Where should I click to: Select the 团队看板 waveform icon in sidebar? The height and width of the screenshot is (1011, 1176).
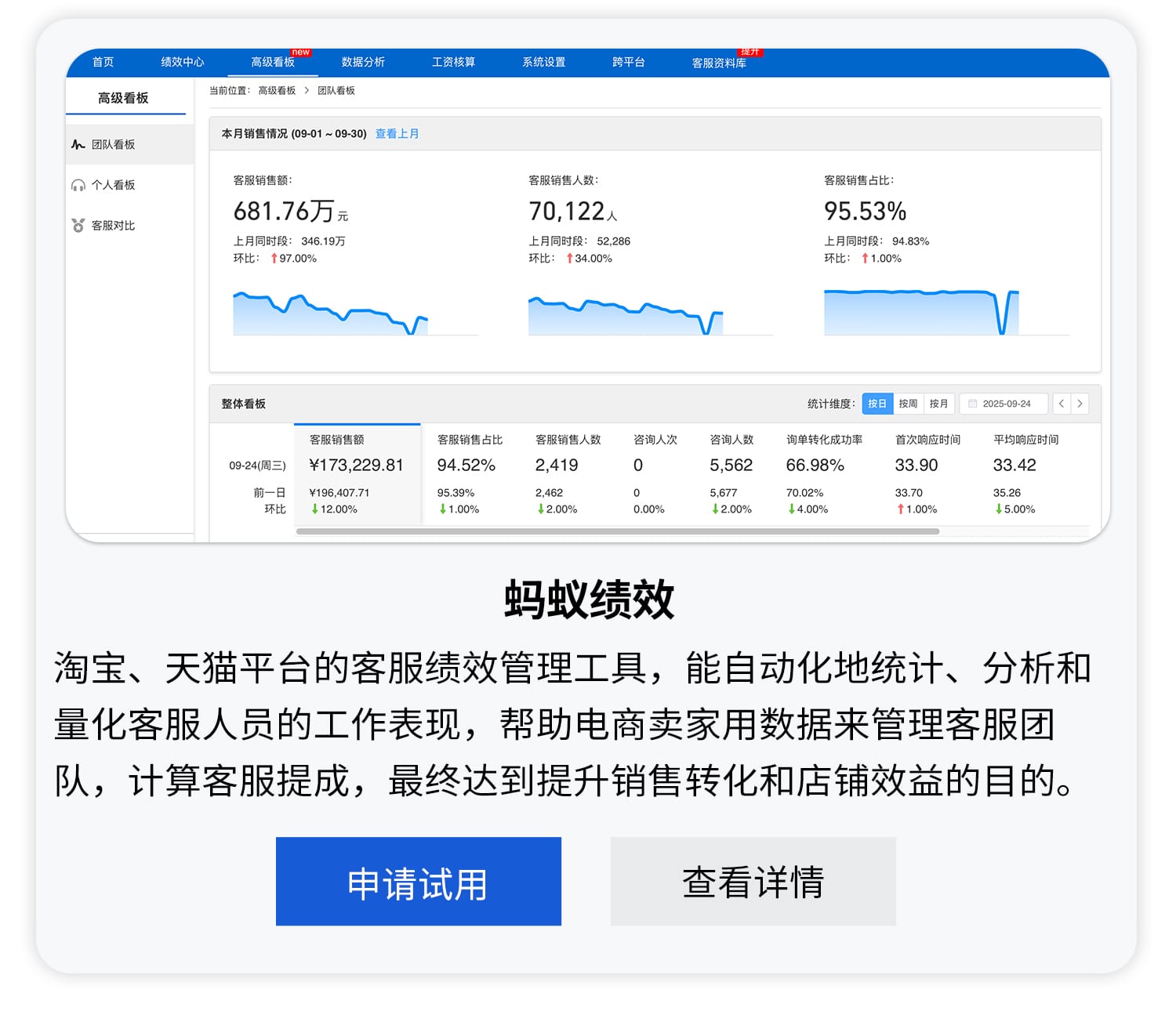(78, 143)
